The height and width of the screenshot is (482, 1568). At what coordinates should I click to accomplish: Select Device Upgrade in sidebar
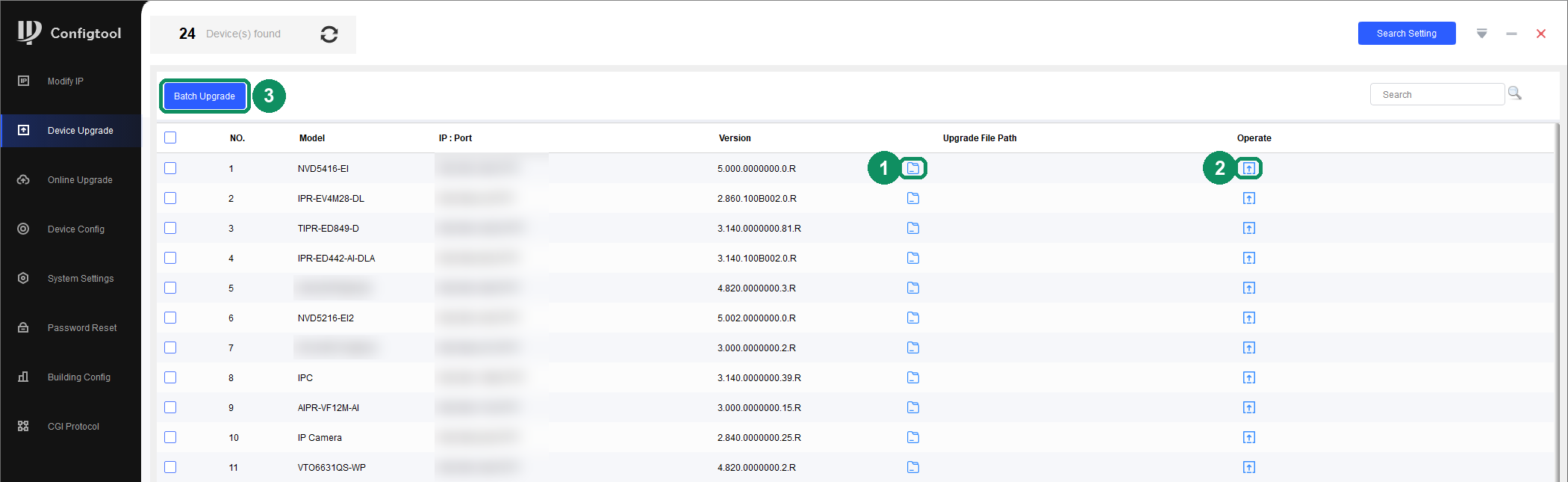(71, 131)
